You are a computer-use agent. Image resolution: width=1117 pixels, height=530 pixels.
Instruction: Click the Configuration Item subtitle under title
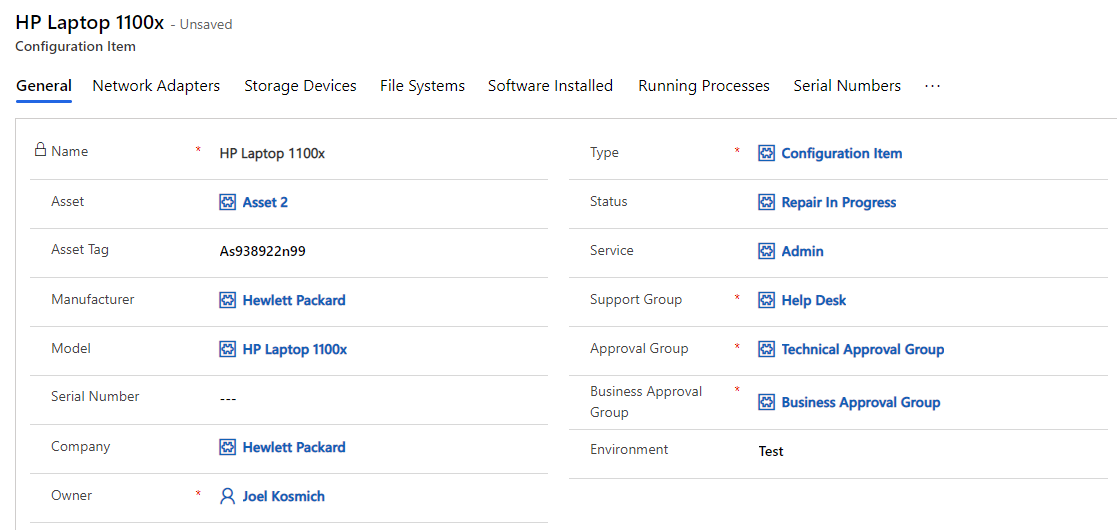(x=76, y=47)
